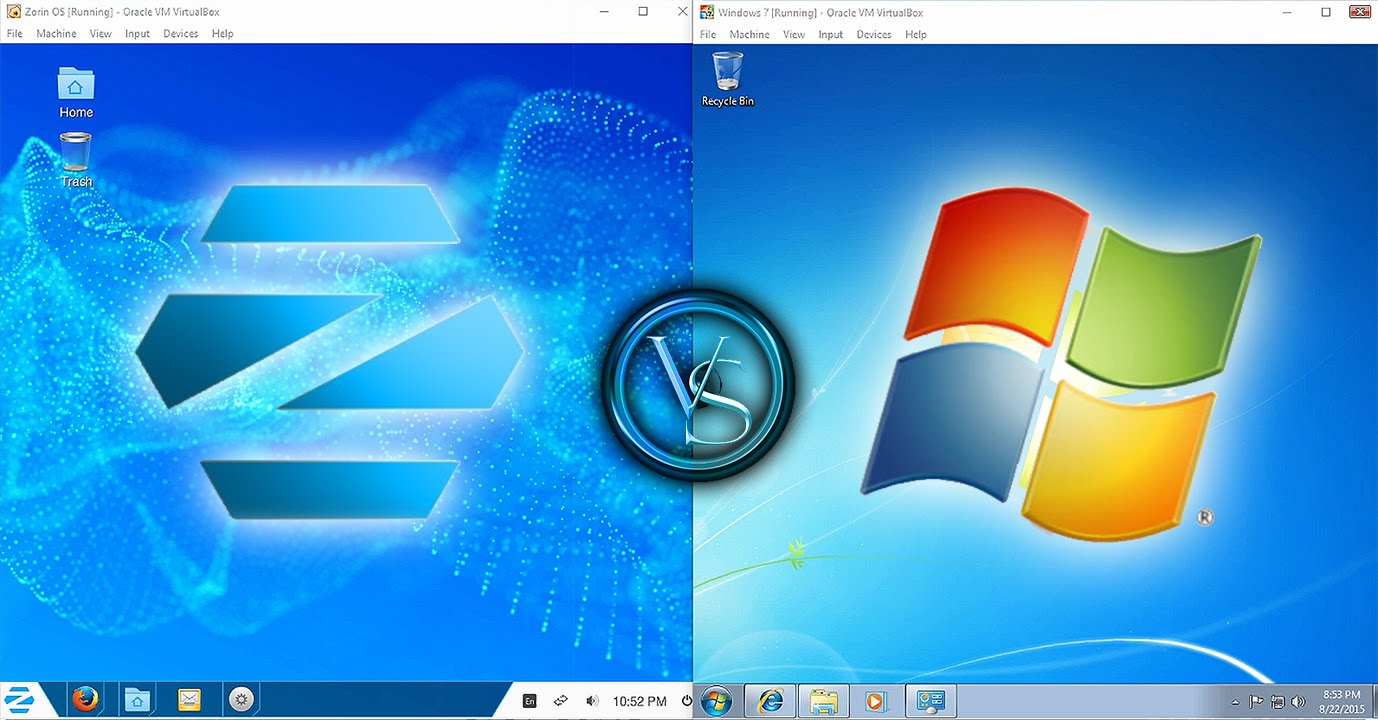Open Windows Explorer from the taskbar

[x=824, y=701]
